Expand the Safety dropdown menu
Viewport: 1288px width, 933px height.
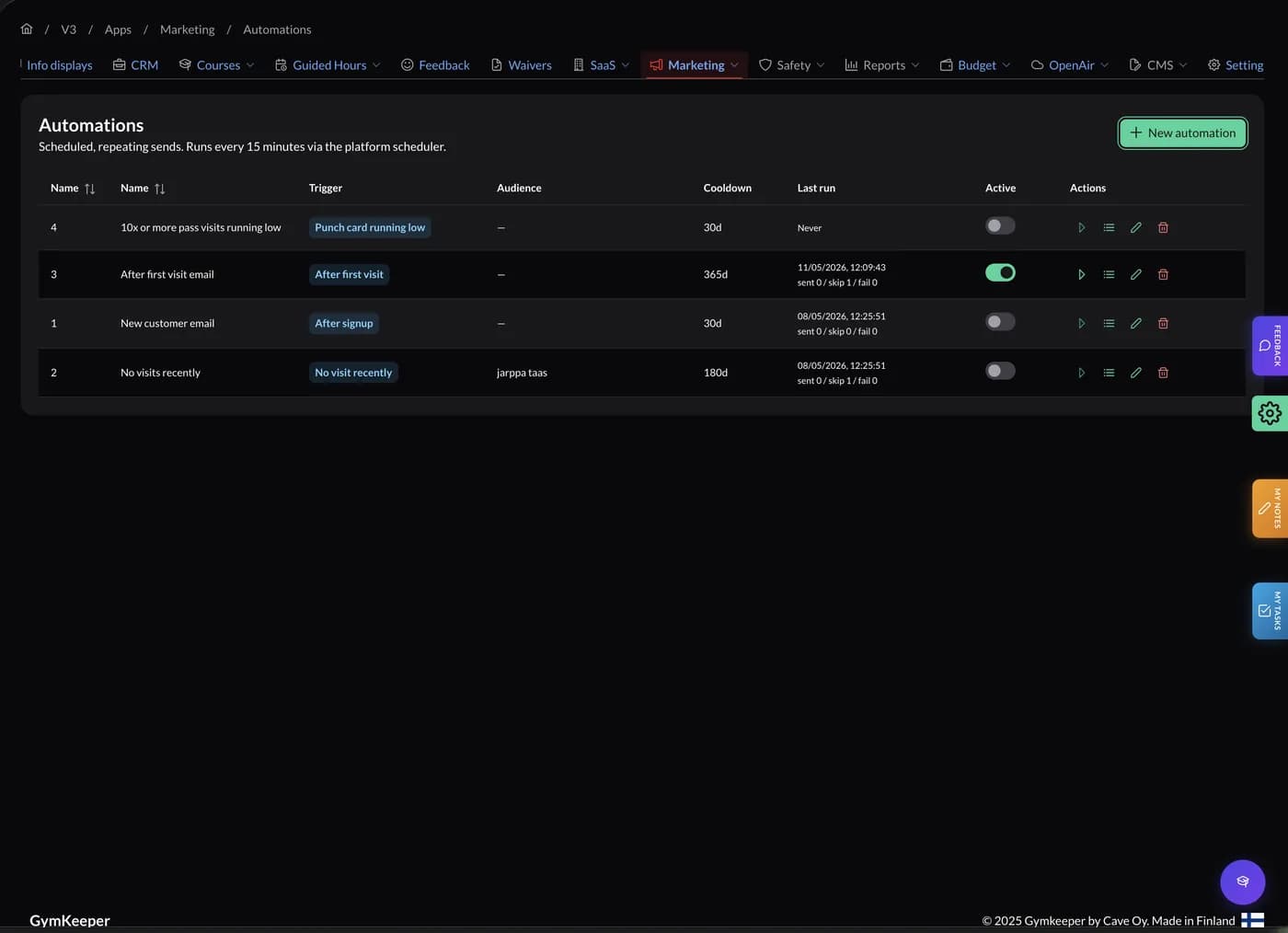click(x=791, y=65)
